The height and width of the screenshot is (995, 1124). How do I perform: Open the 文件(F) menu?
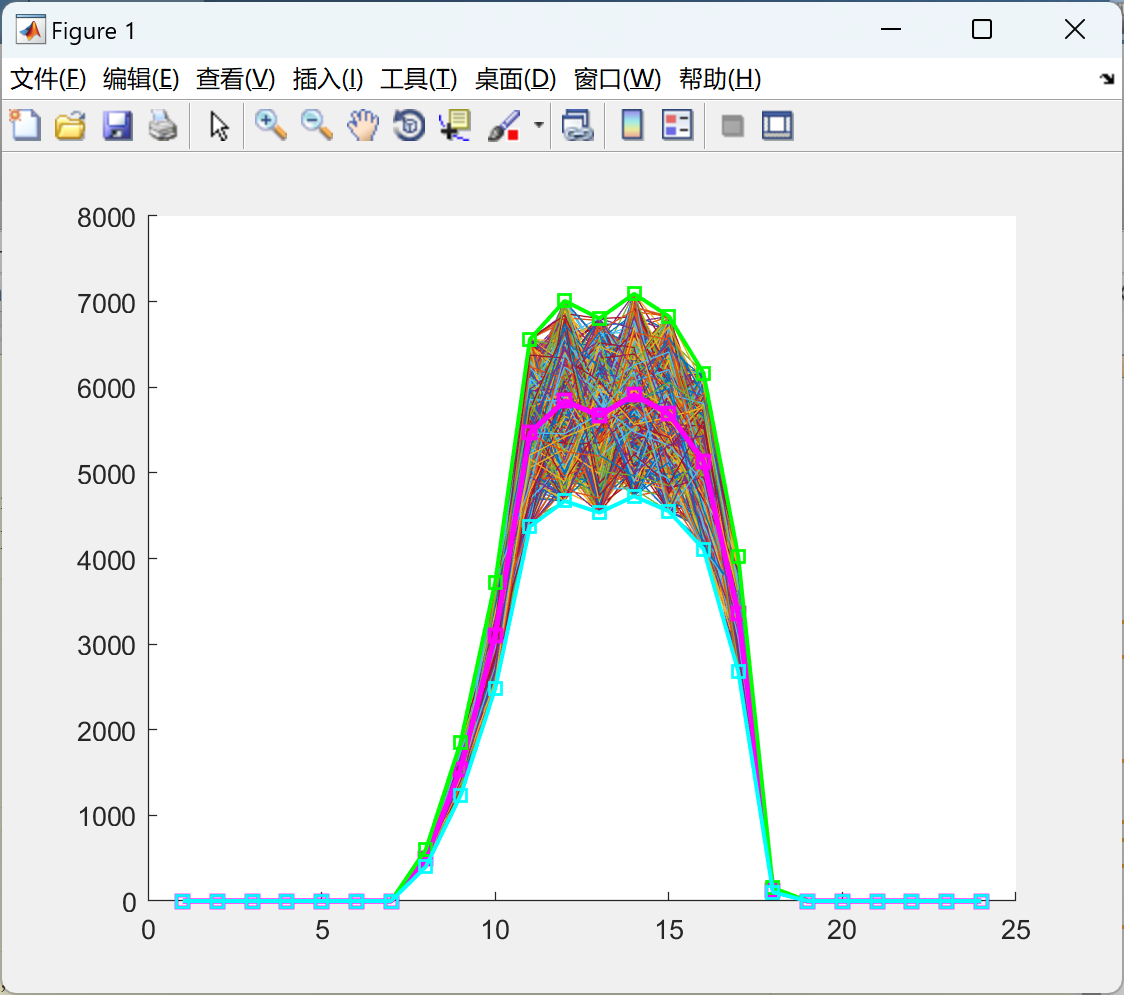48,79
